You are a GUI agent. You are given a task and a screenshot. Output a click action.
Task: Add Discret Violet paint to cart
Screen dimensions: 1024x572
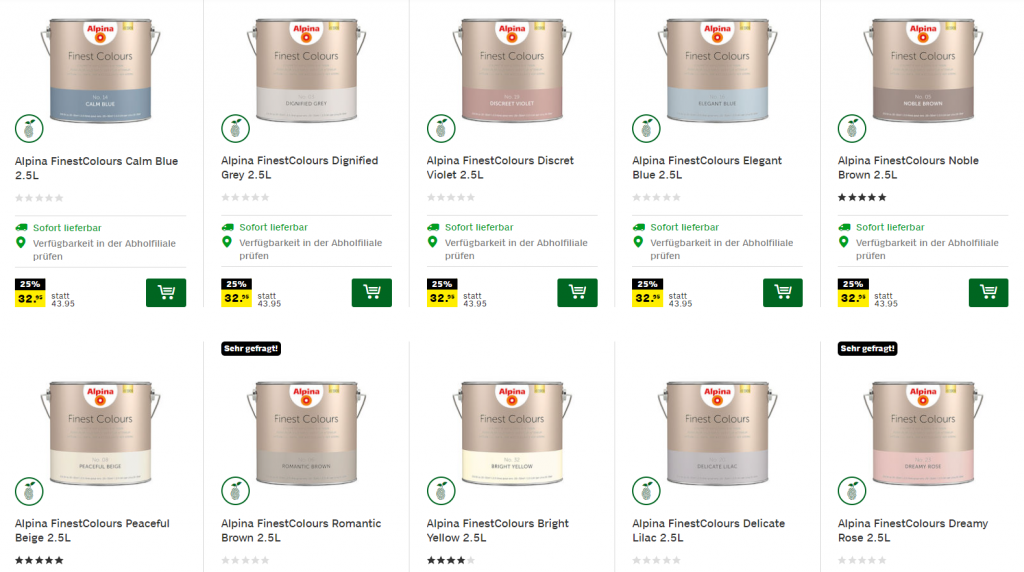click(x=577, y=292)
